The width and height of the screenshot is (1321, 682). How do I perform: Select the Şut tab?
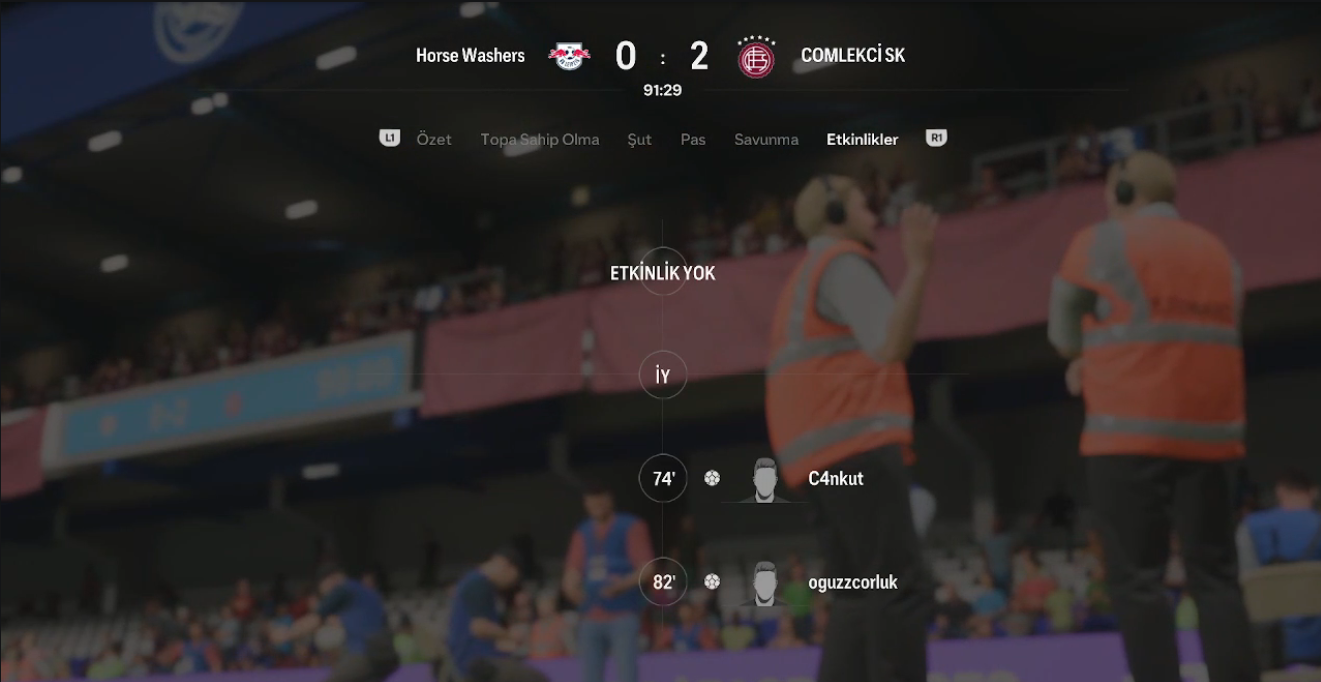point(639,139)
